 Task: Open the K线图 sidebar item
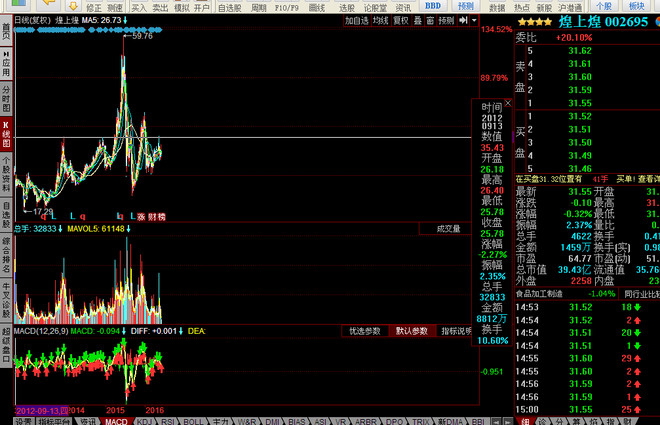6,134
